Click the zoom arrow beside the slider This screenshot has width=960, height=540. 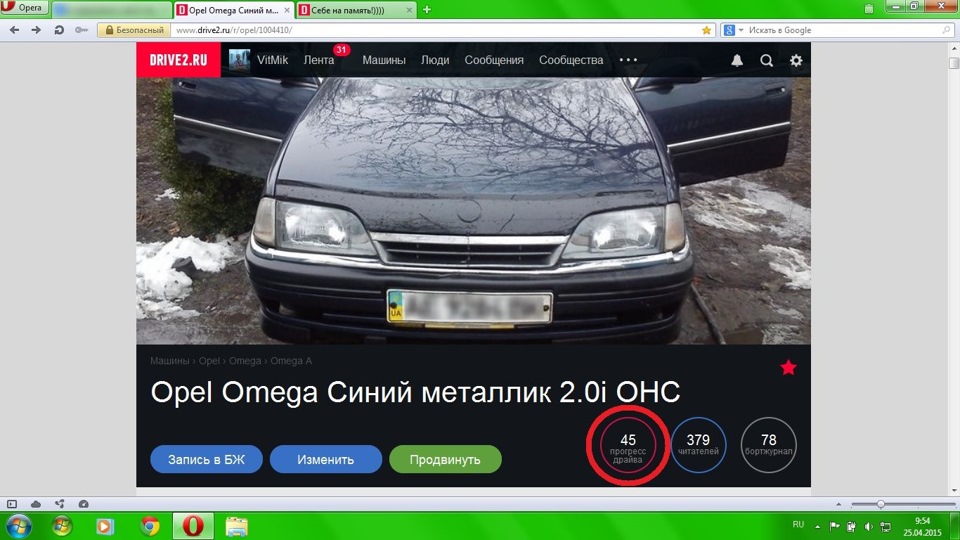pos(838,504)
